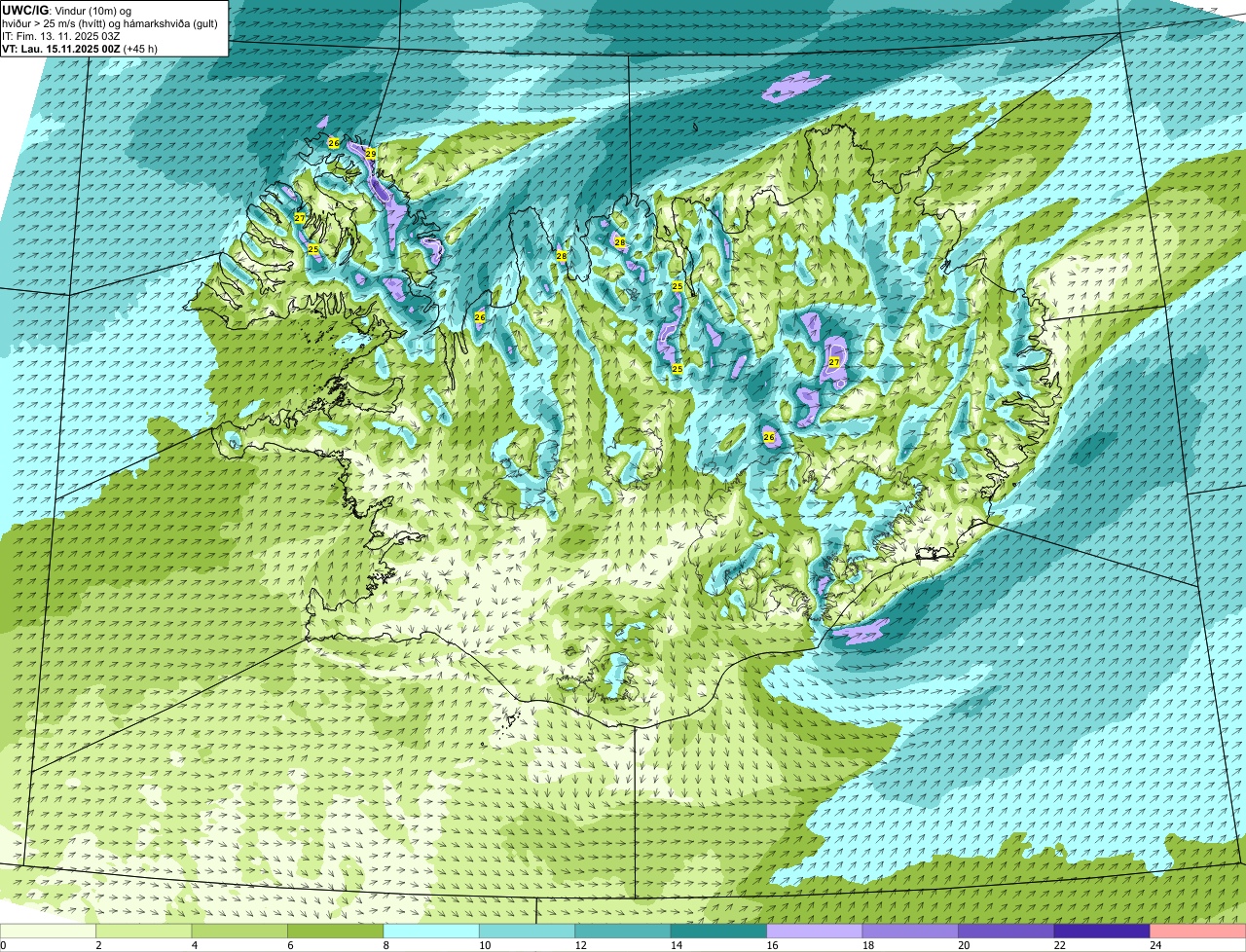The height and width of the screenshot is (952, 1246).
Task: Click the yellow 26 marker beside the 29 marker
Action: coord(334,143)
